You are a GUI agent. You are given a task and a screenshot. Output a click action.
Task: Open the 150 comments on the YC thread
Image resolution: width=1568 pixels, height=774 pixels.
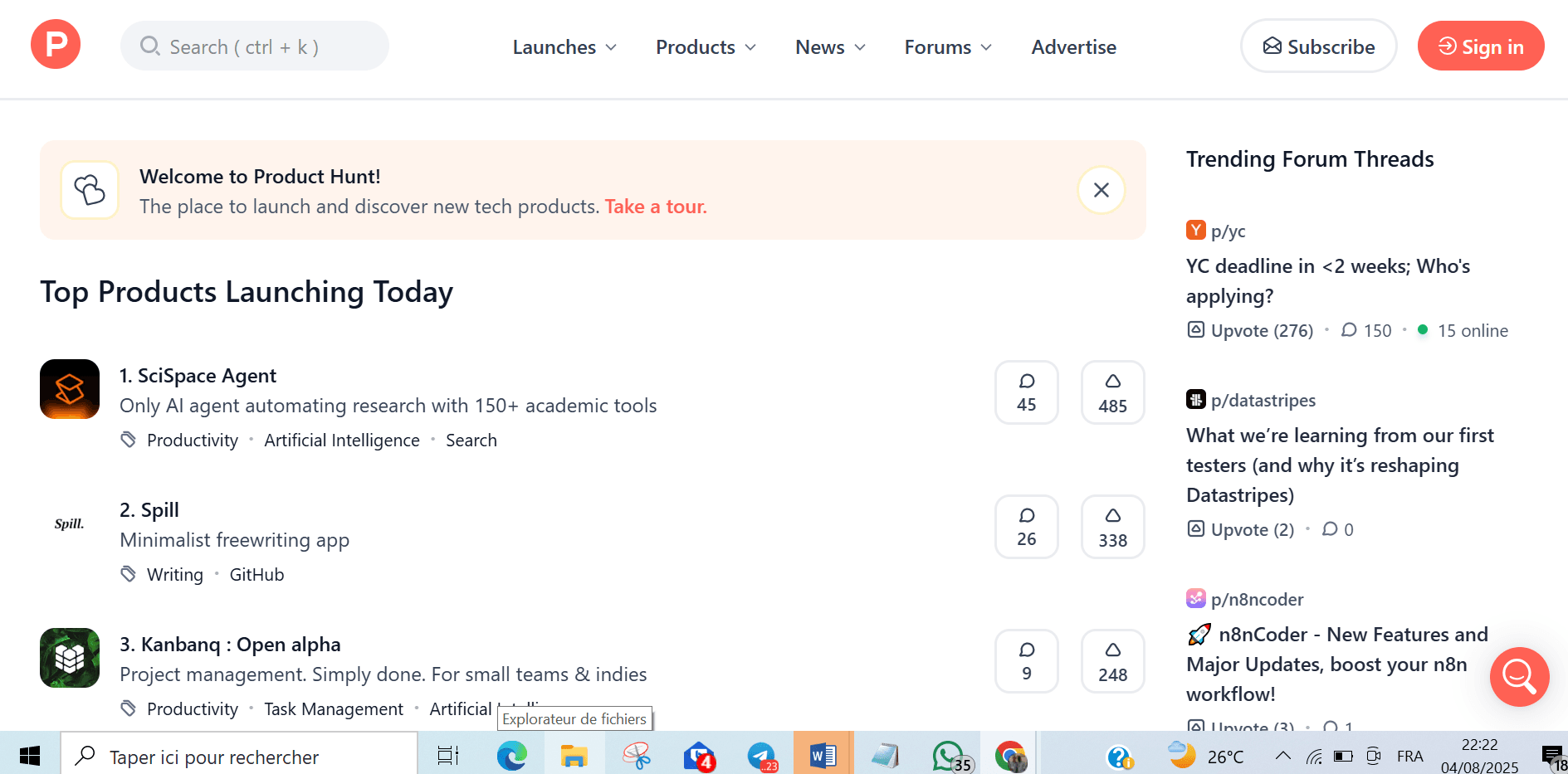pos(1366,330)
